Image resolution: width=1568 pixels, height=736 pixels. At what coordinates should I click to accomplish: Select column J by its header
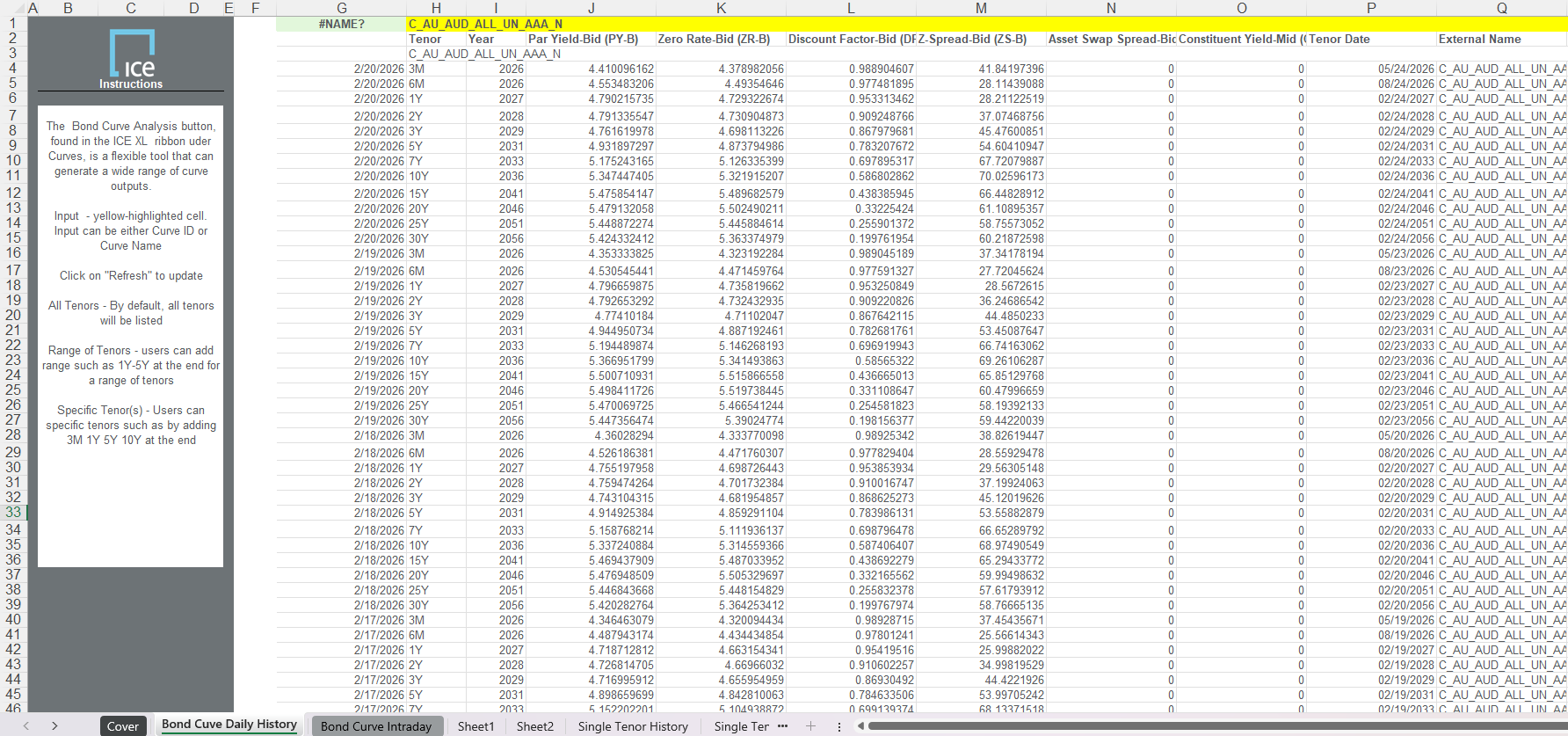(591, 8)
